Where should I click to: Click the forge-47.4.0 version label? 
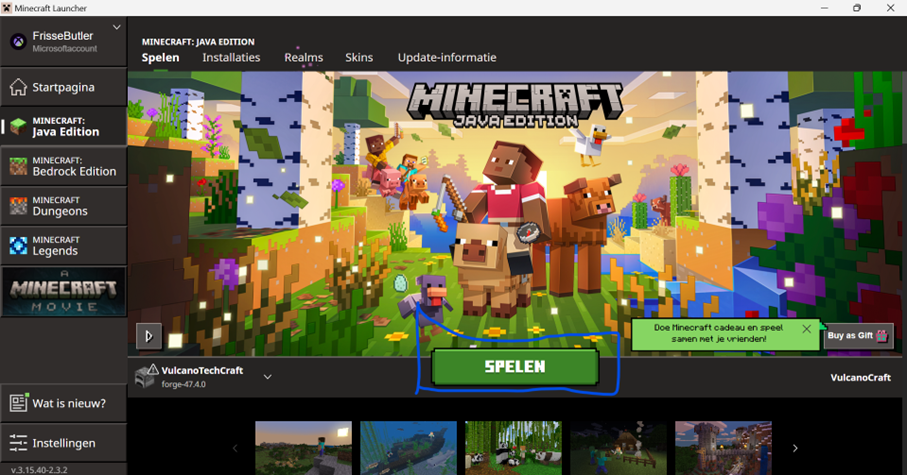tap(183, 384)
